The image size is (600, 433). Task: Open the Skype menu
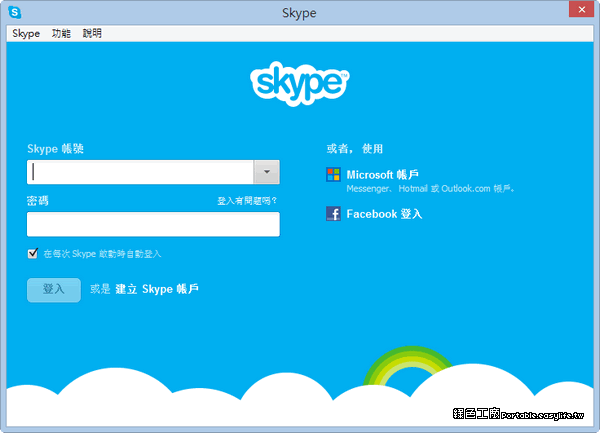tap(26, 33)
